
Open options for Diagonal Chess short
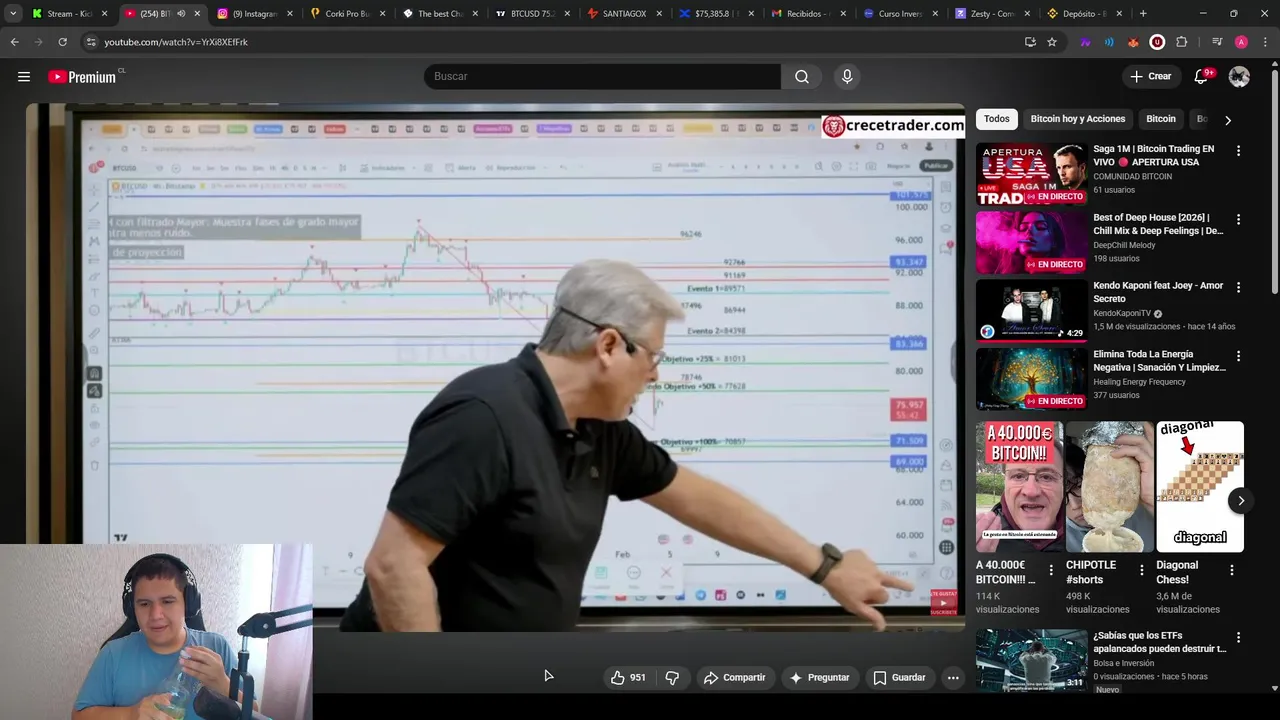(1231, 570)
